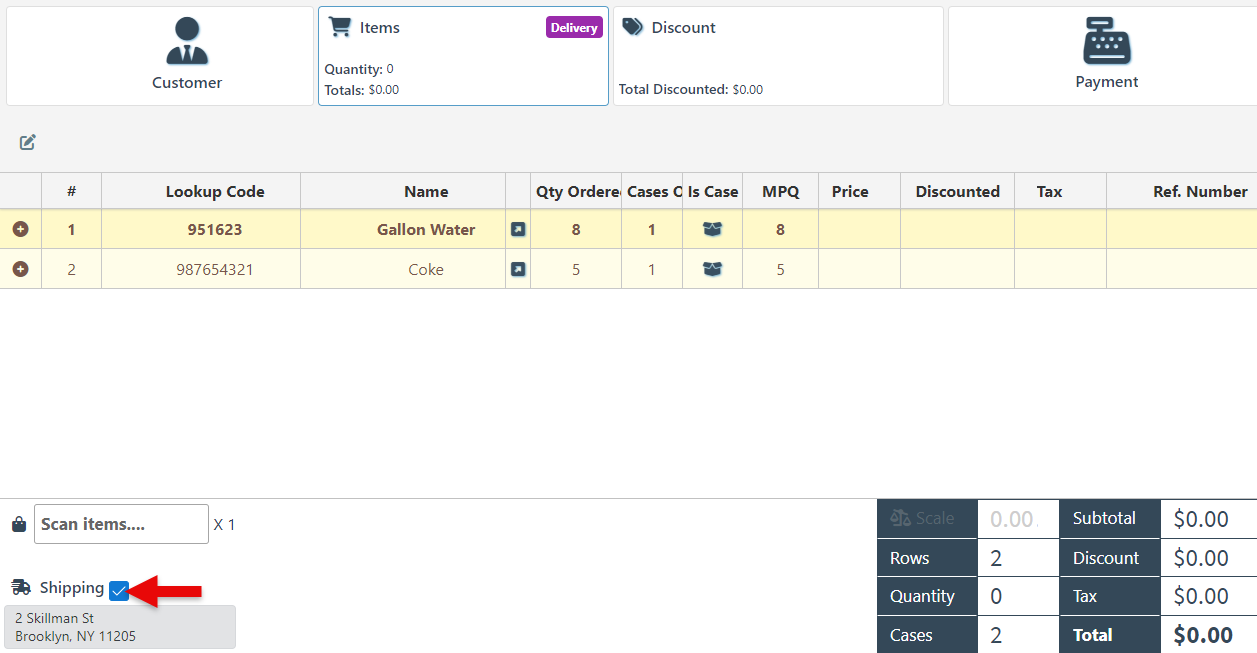Sort by the Lookup Code column header
1257x653 pixels.
point(215,192)
